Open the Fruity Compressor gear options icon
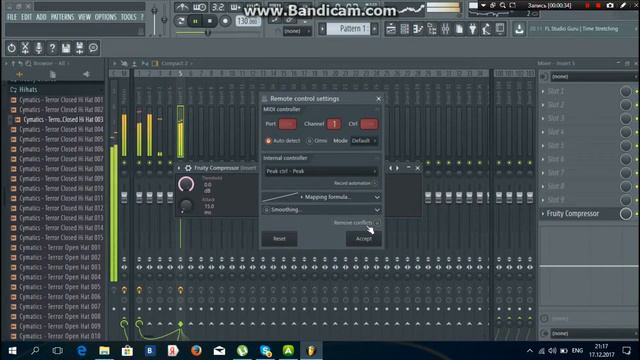The image size is (640, 360). tap(188, 168)
